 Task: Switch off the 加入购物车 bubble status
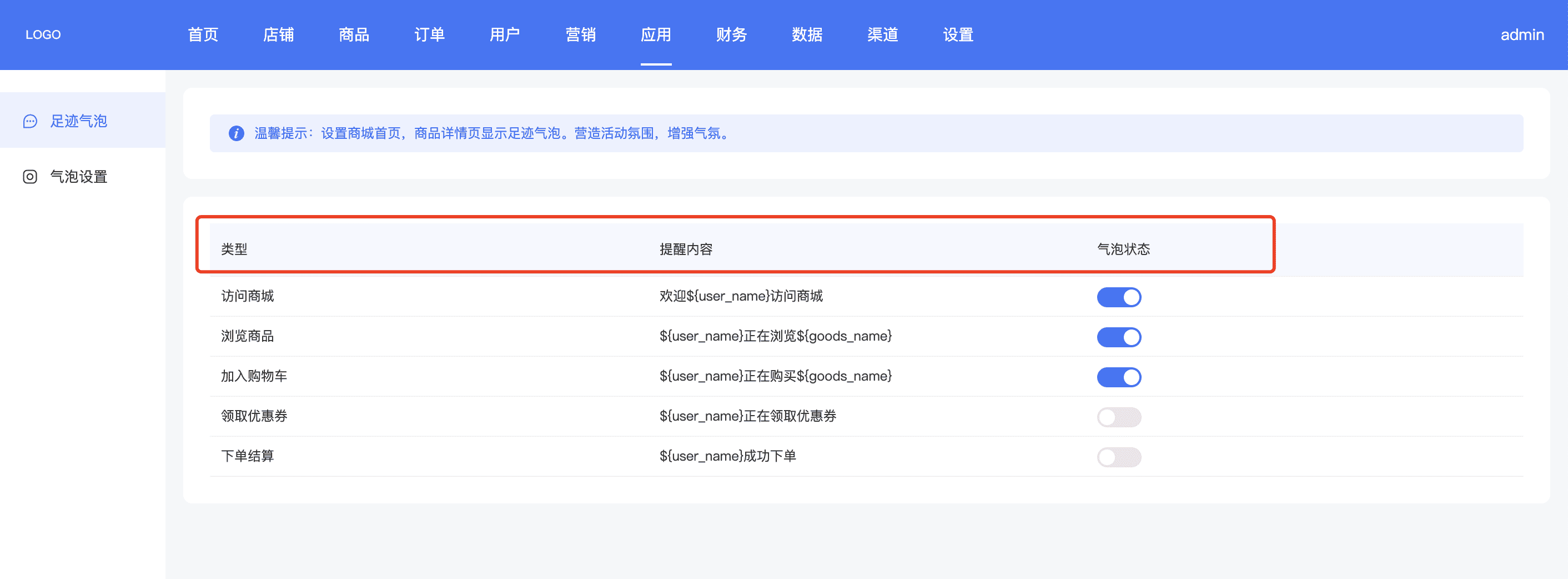pyautogui.click(x=1119, y=377)
